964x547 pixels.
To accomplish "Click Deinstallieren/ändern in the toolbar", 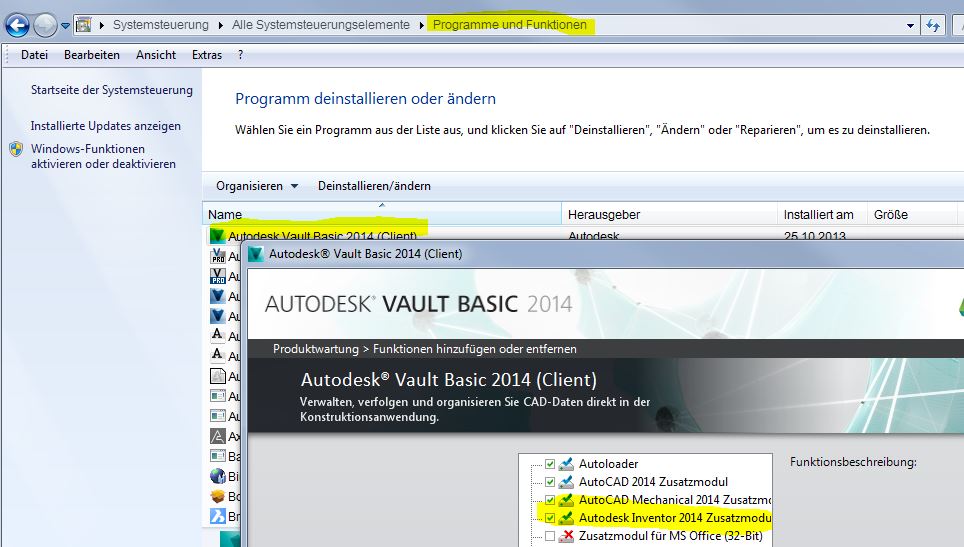I will click(374, 186).
